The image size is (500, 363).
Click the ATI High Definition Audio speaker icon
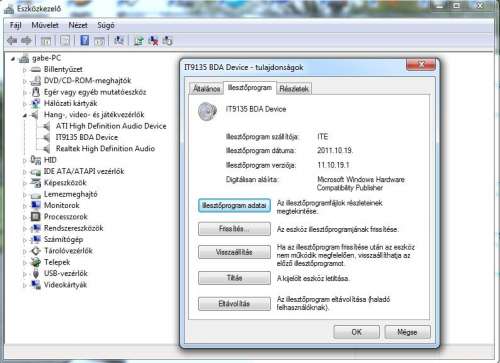(x=47, y=126)
